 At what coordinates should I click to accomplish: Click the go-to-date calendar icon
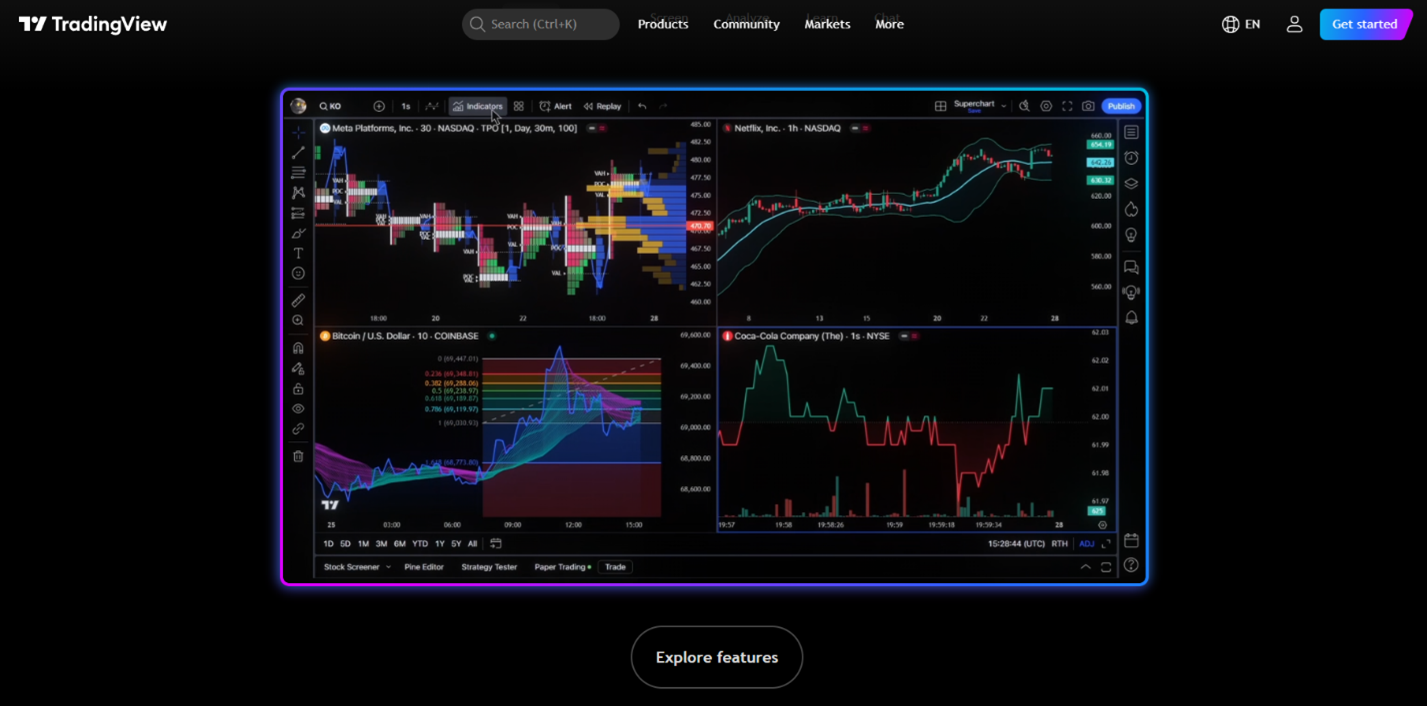point(496,544)
